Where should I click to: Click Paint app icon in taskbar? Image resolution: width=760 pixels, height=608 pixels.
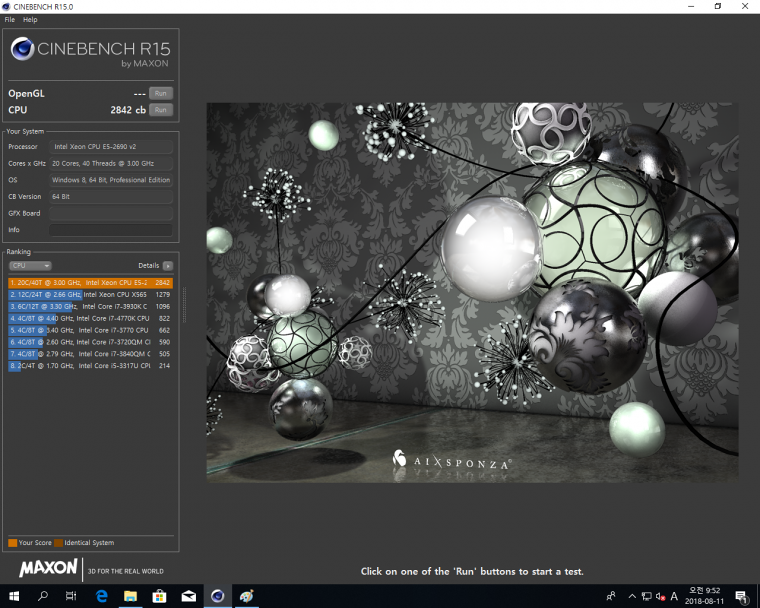pos(247,596)
